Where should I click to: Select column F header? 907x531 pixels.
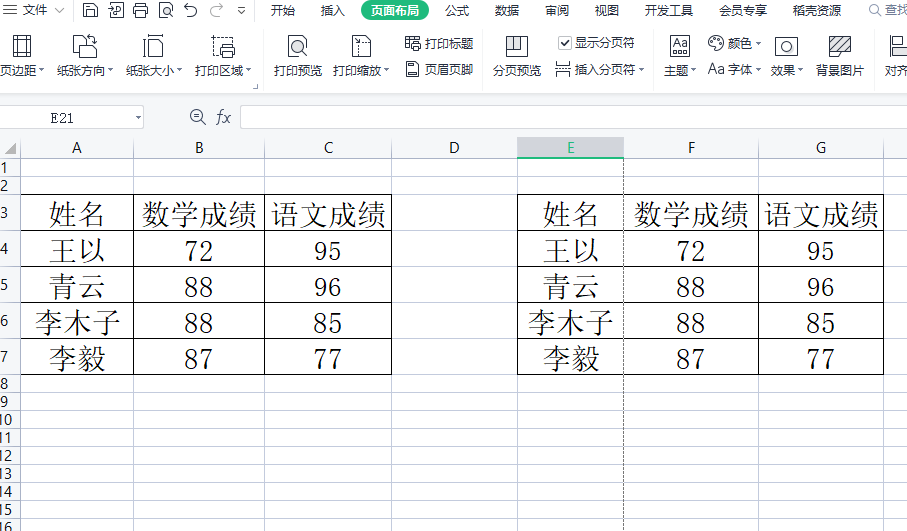tap(691, 148)
